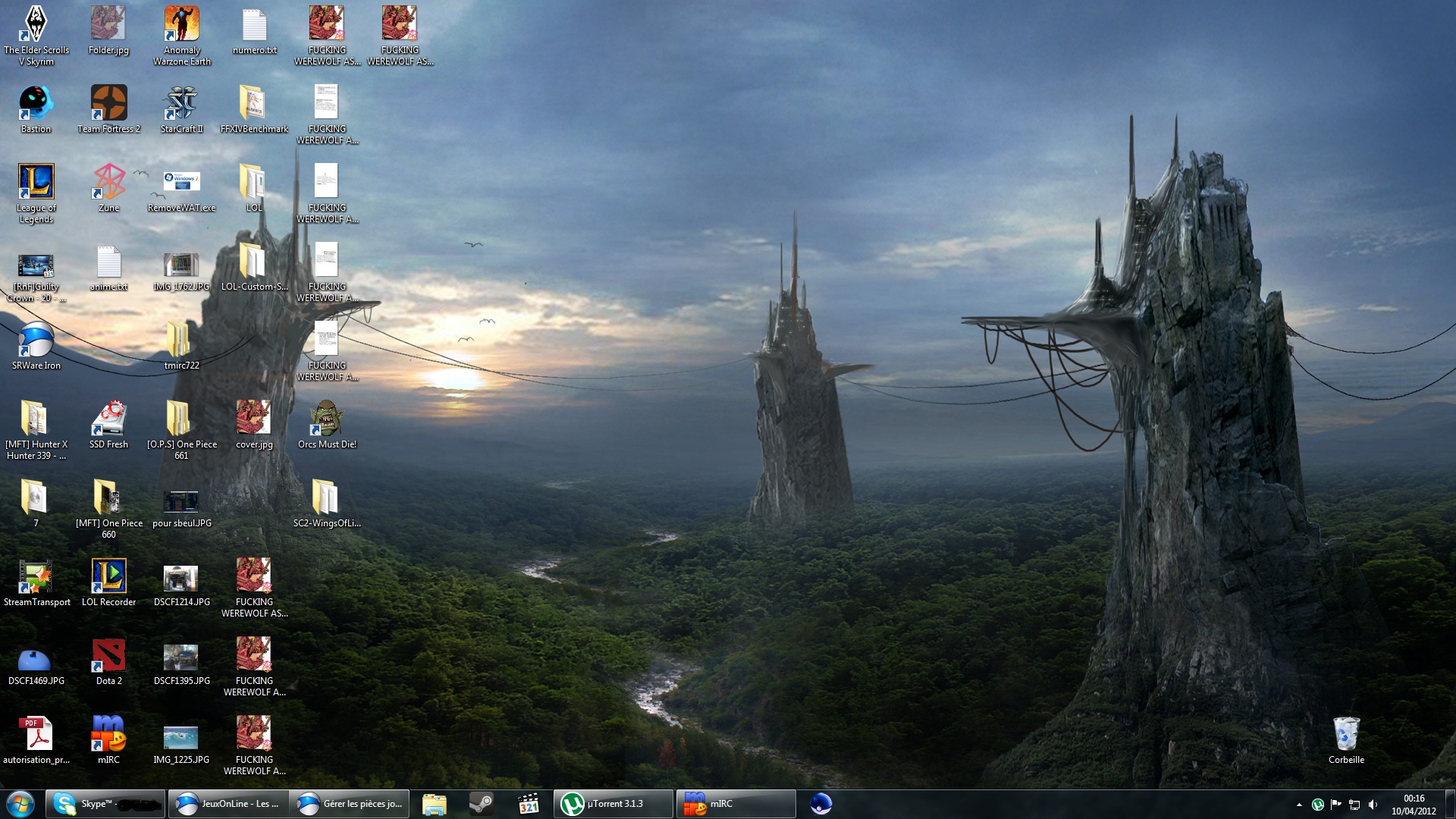Click the Show Desktop strip beside the clock
This screenshot has width=1456, height=819.
pyautogui.click(x=1450, y=804)
